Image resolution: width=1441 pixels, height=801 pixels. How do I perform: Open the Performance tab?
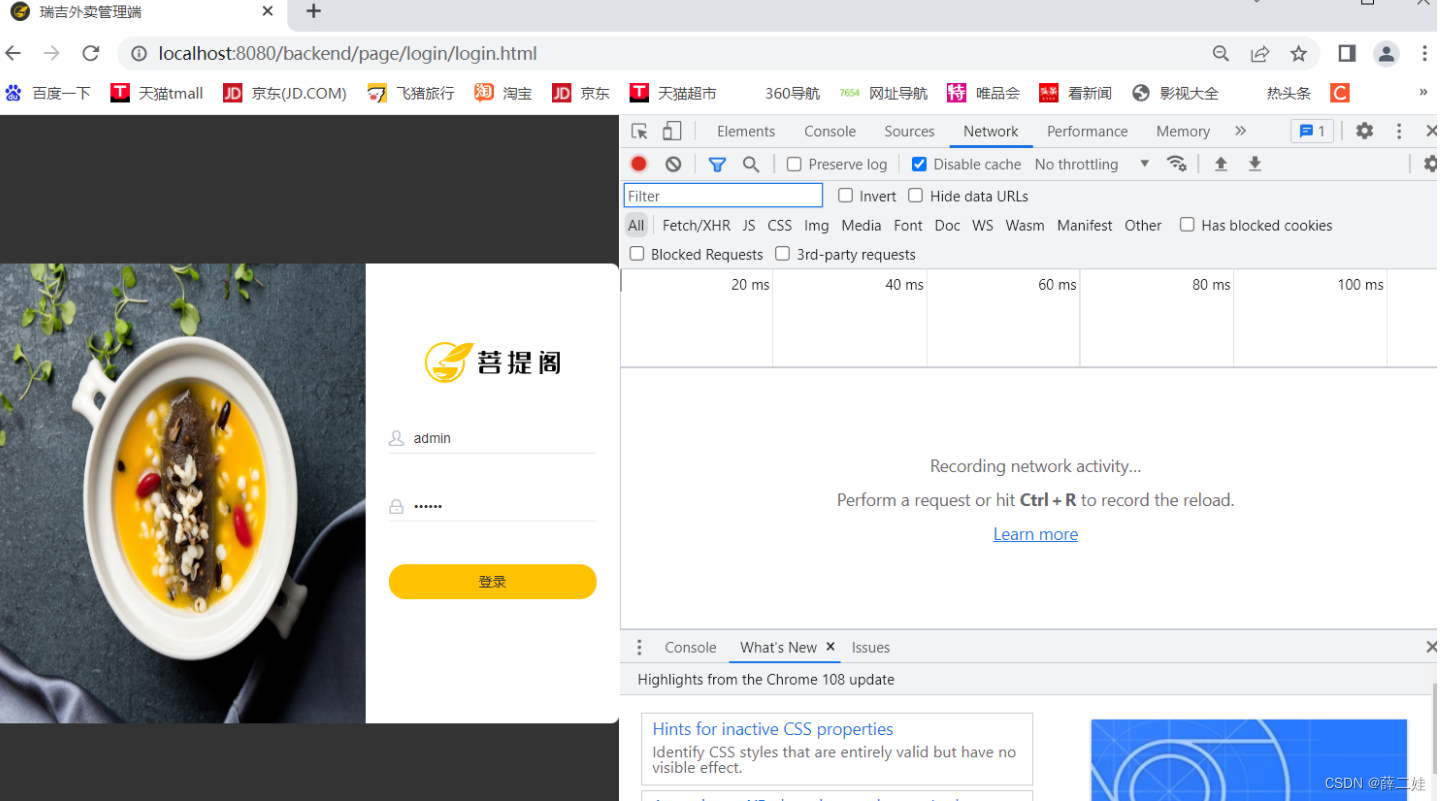pos(1087,131)
